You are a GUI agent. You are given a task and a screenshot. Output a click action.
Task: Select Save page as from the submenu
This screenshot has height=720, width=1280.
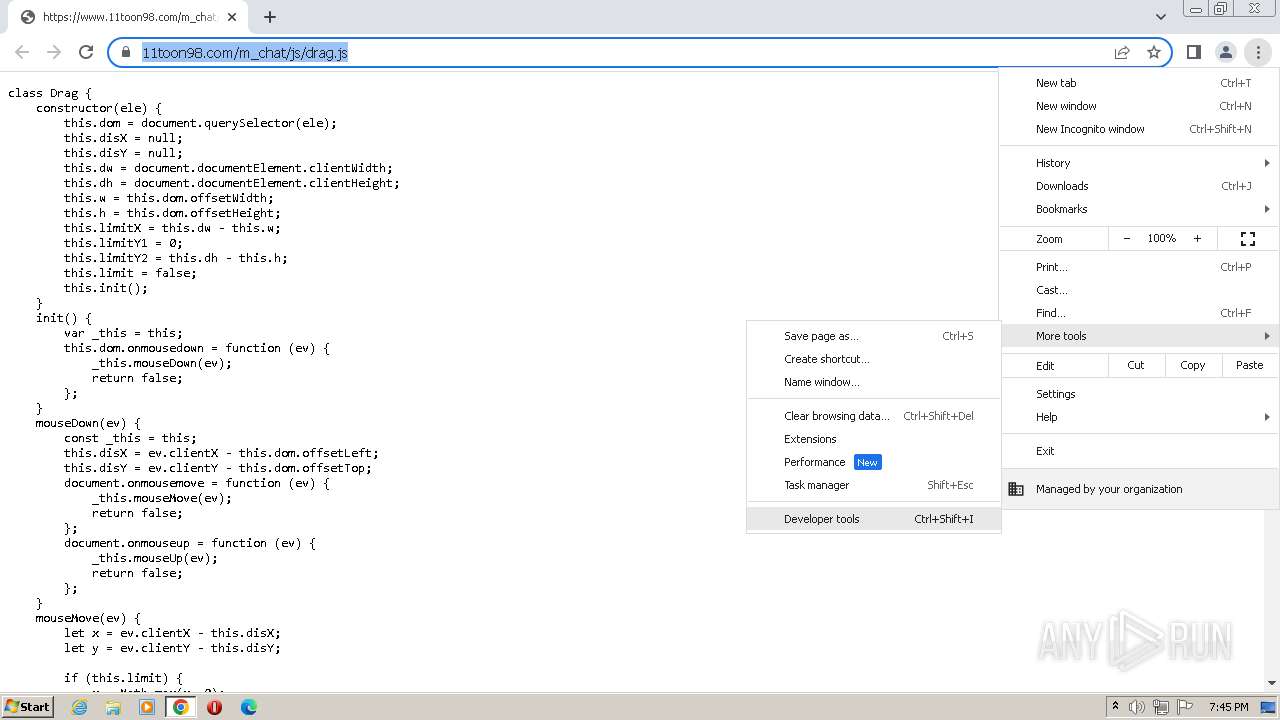[x=873, y=336]
